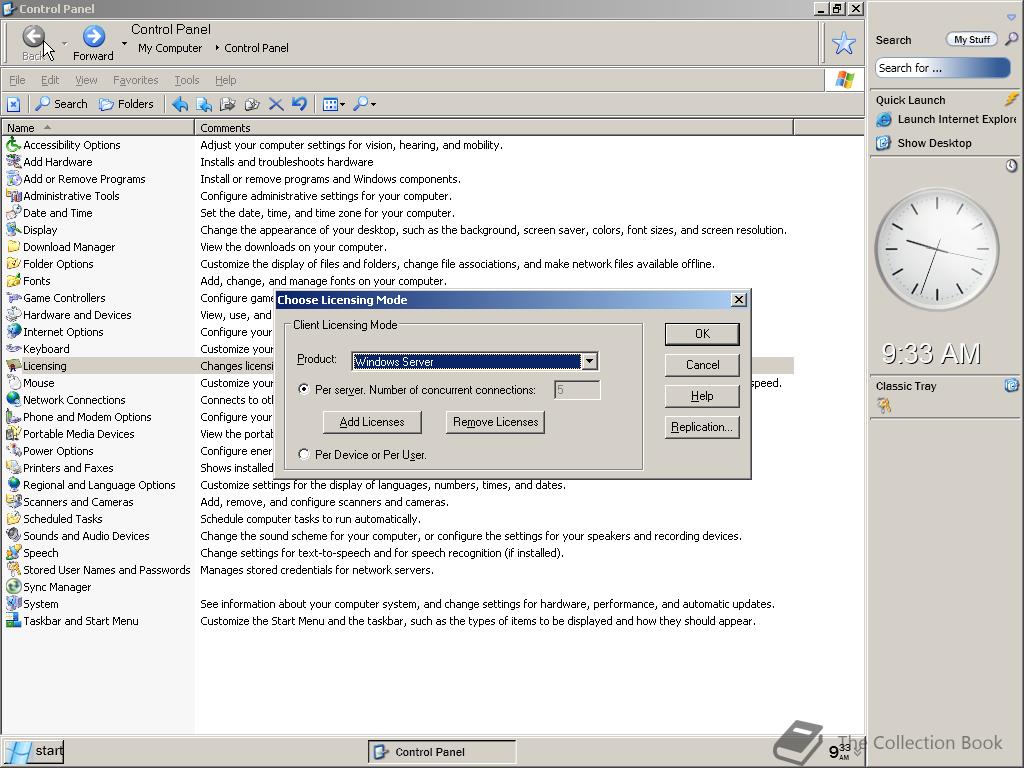The height and width of the screenshot is (768, 1024).
Task: Open the File menu
Action: (x=17, y=80)
